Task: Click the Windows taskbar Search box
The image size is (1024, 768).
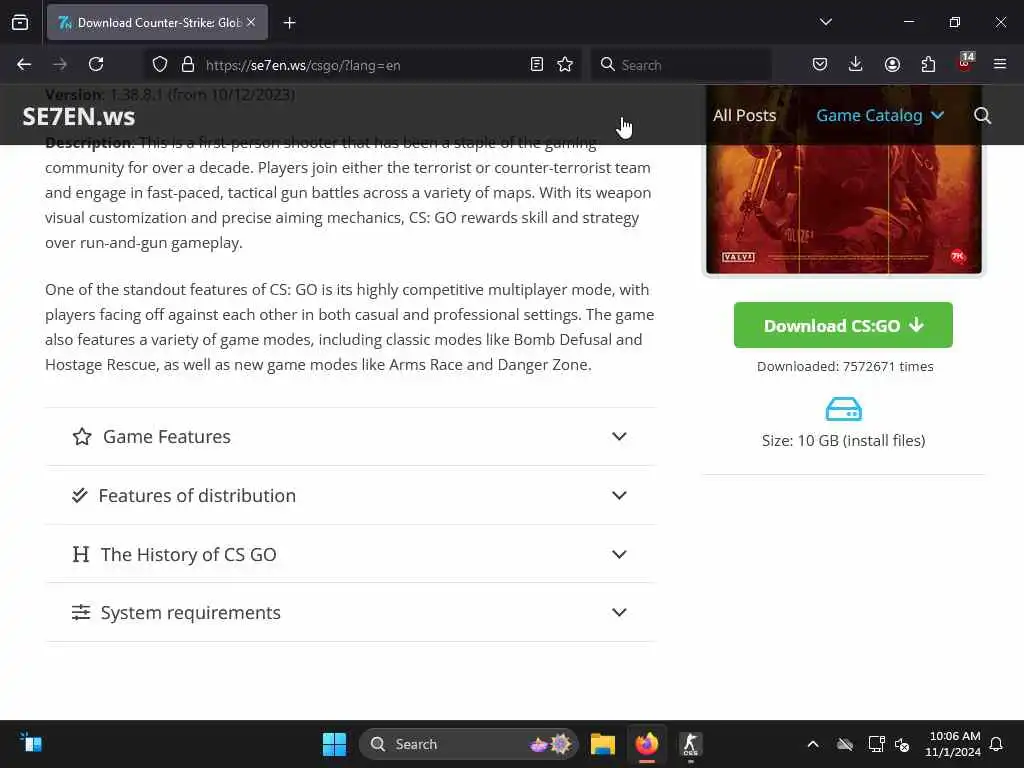Action: tap(468, 744)
